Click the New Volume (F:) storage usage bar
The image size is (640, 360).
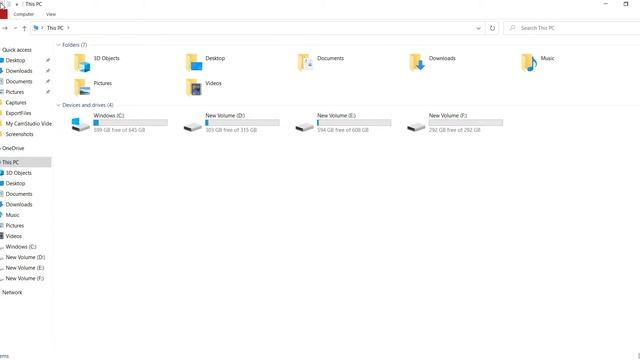click(x=466, y=122)
